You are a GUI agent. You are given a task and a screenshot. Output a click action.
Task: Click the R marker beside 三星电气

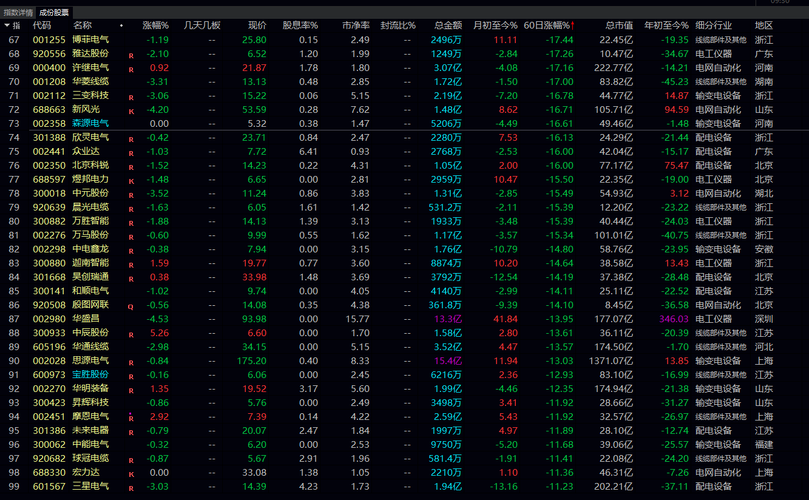(x=131, y=488)
